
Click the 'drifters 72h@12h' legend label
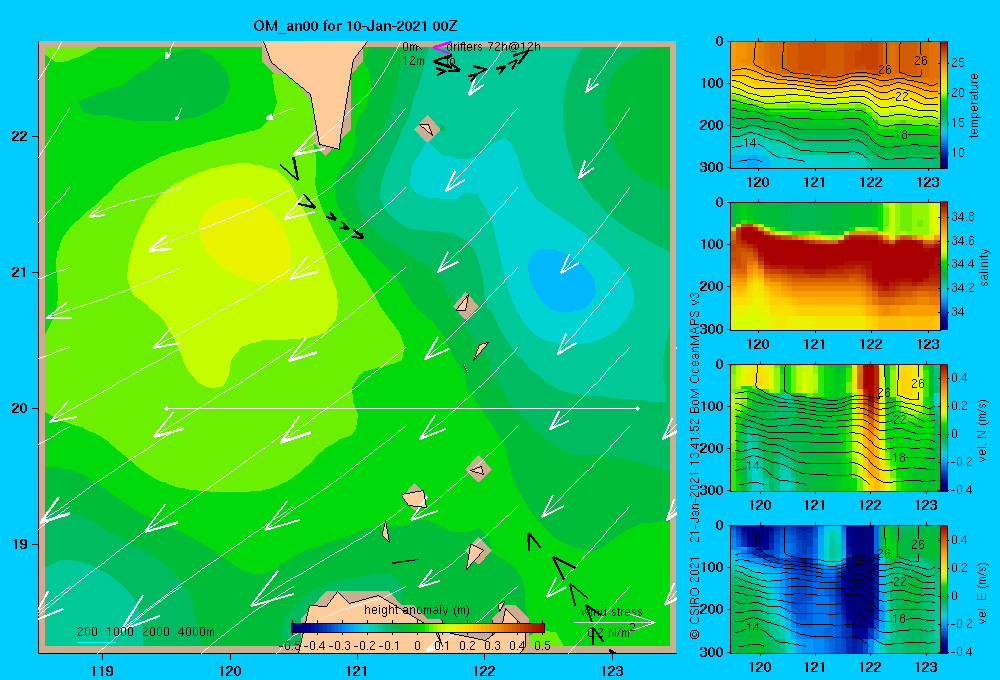493,47
